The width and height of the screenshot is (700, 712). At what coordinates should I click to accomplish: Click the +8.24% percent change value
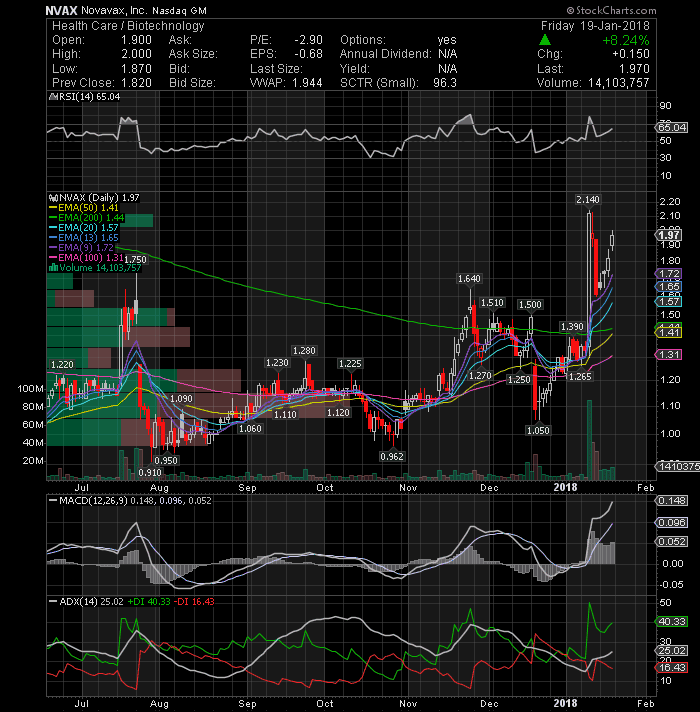tap(626, 40)
